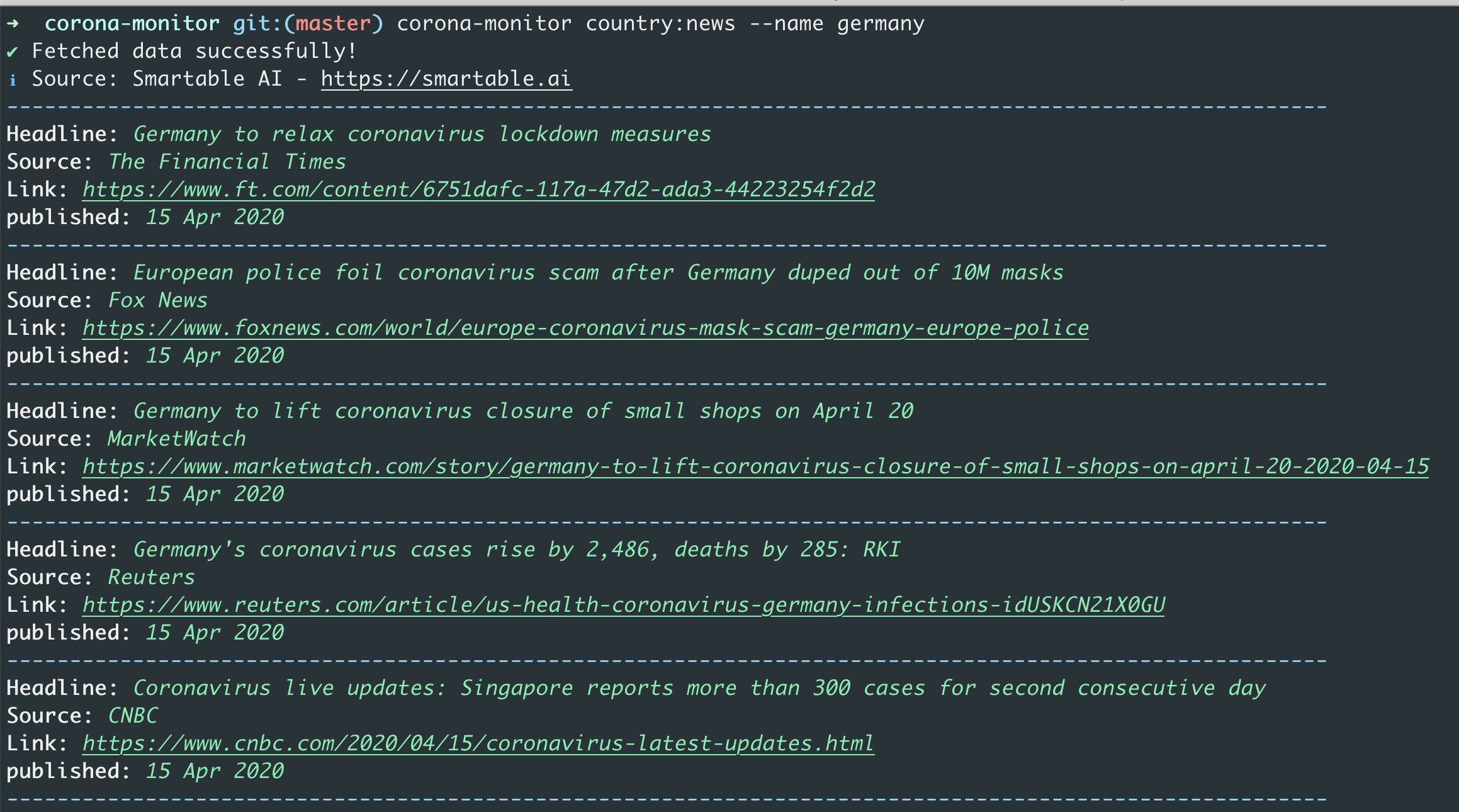
Task: Click headline about relaxing lockdown measures
Action: (x=422, y=134)
